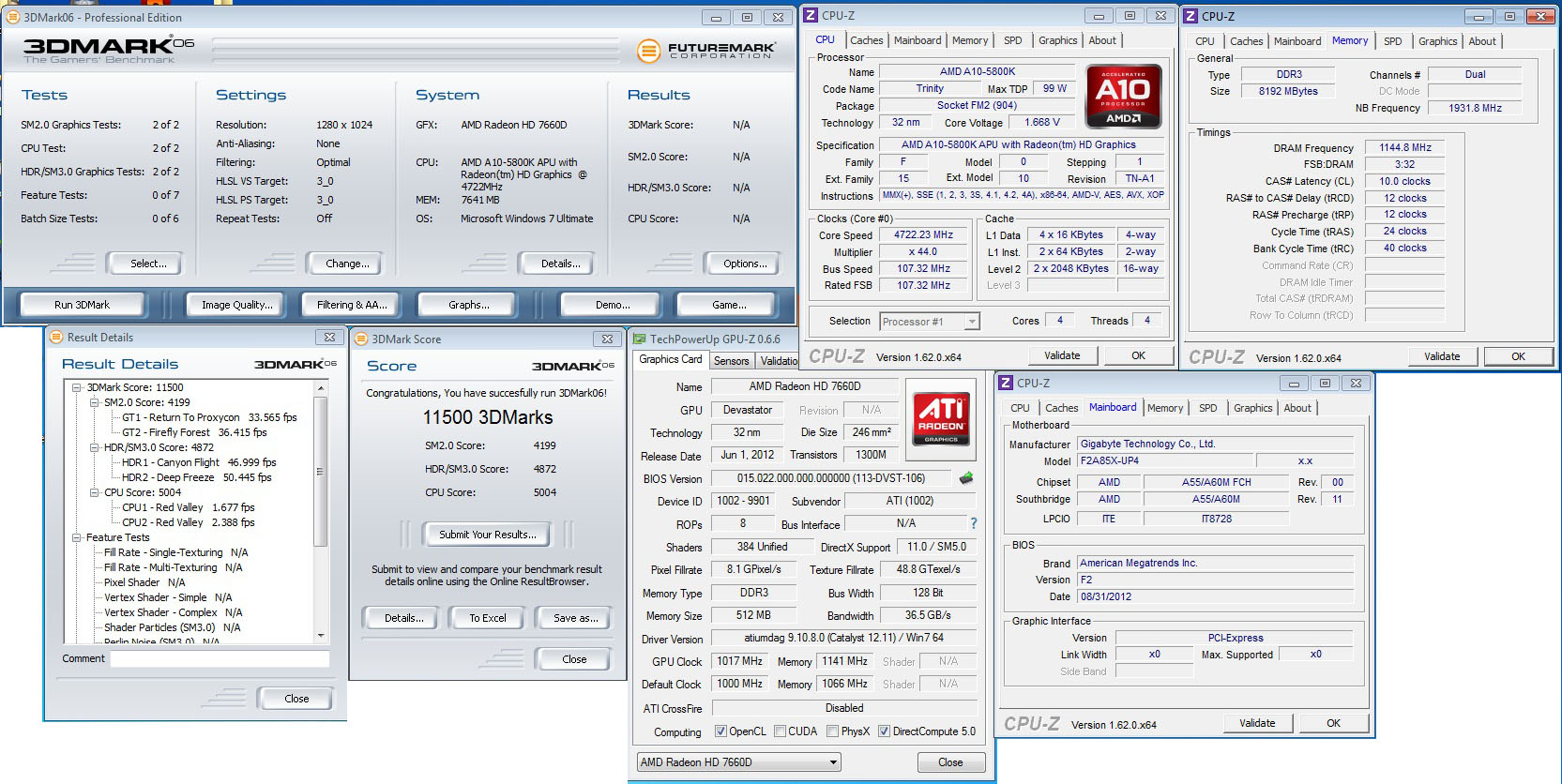Click the TechPowerUp GPU-Z title bar icon

click(x=640, y=339)
